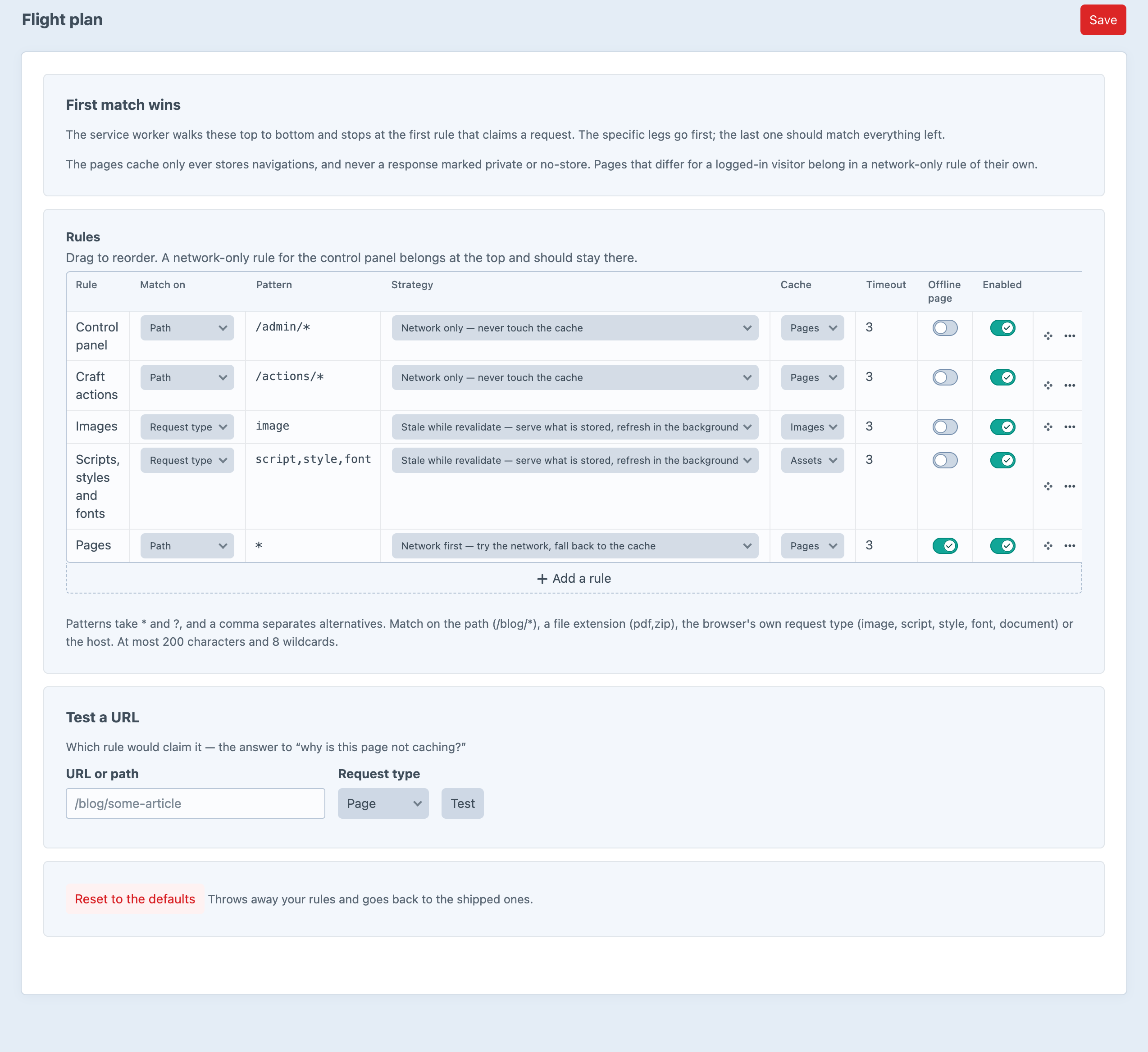This screenshot has height=1052, width=1148.
Task: Open Strategy dropdown for Control panel rule
Action: tap(574, 328)
